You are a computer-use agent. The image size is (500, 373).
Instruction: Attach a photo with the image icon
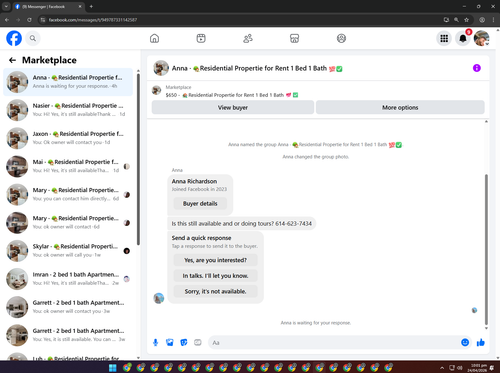pos(170,342)
